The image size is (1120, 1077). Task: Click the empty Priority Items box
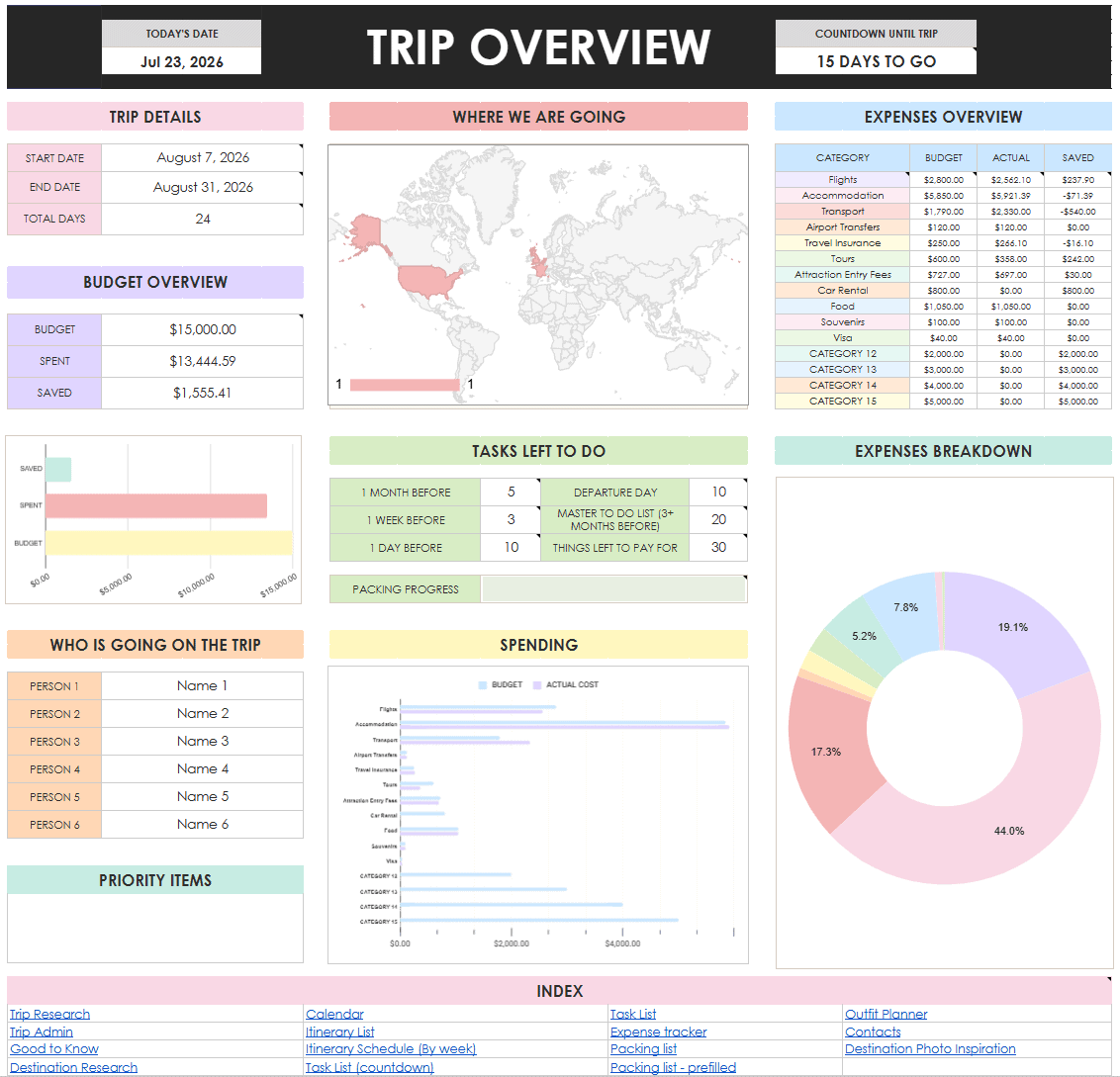(155, 929)
